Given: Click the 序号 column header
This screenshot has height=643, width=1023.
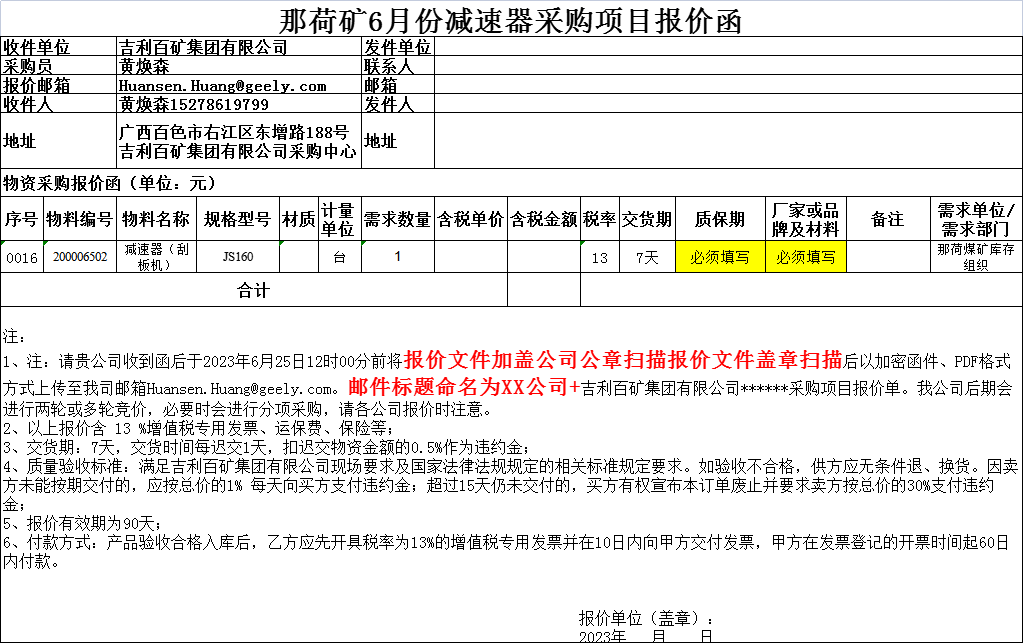Looking at the screenshot, I should coord(22,219).
